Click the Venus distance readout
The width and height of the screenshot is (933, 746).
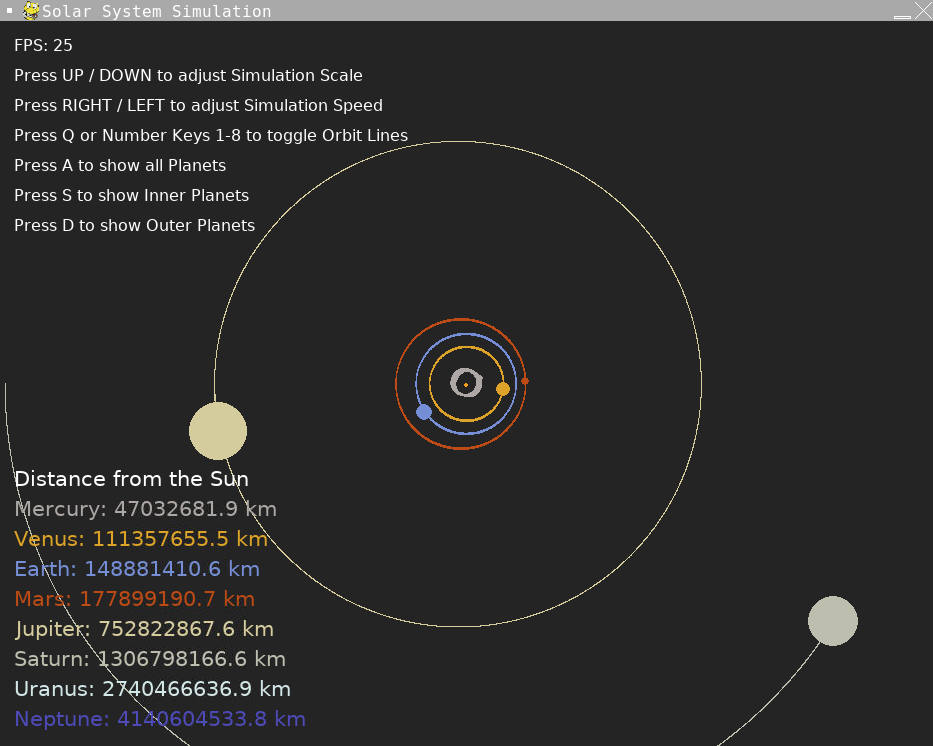tap(141, 539)
